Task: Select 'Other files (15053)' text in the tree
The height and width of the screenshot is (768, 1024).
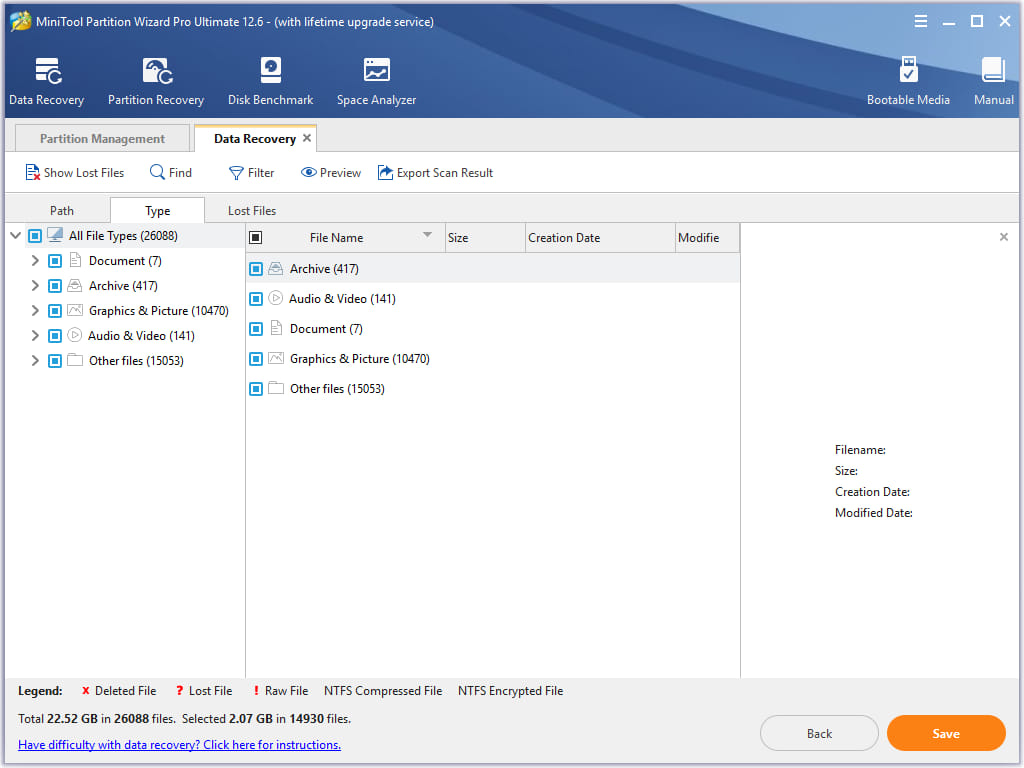Action: (136, 360)
